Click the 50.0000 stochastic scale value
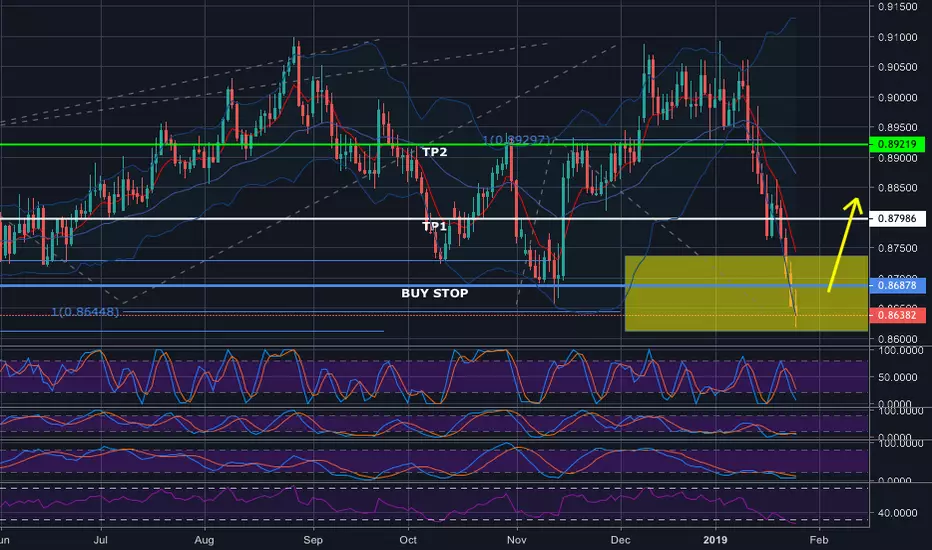The height and width of the screenshot is (550, 932). tap(900, 378)
